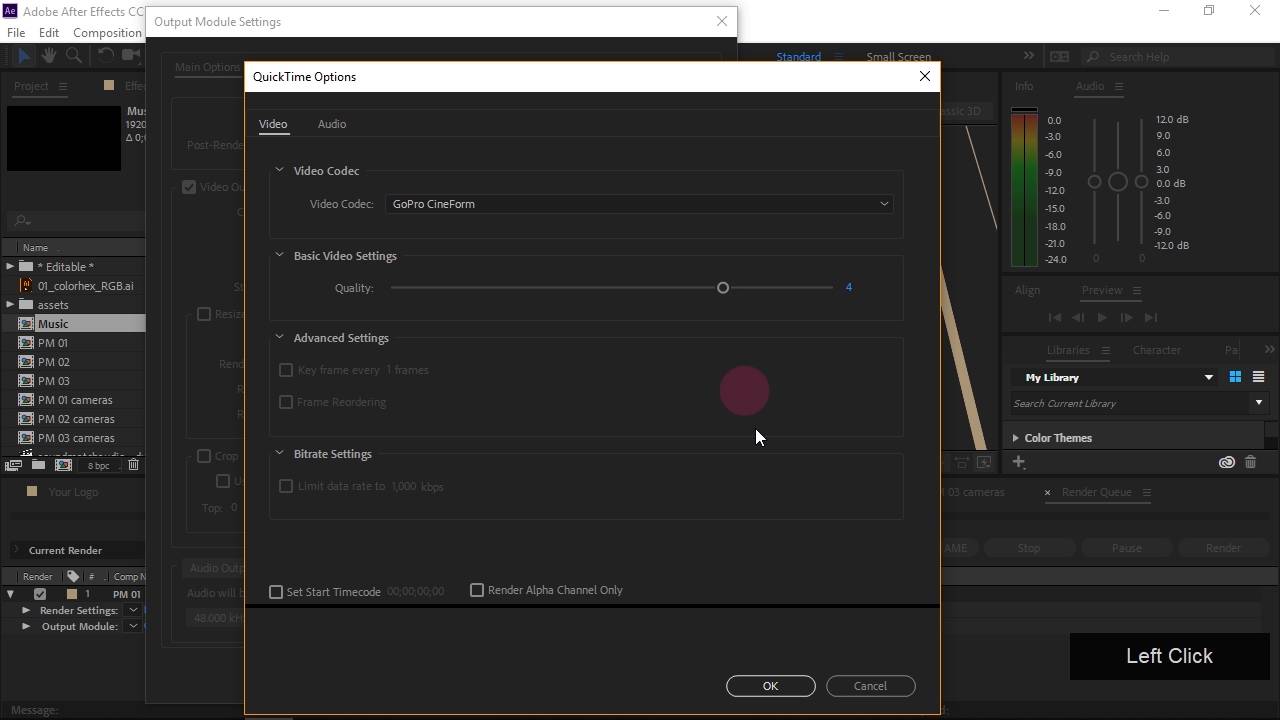Screen dimensions: 1280x720
Task: Collapse the Video Codec section
Action: 279,170
